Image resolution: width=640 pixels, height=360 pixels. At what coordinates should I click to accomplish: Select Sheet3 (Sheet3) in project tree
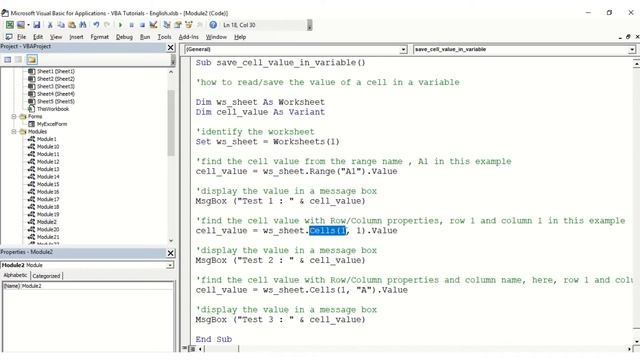(x=56, y=87)
